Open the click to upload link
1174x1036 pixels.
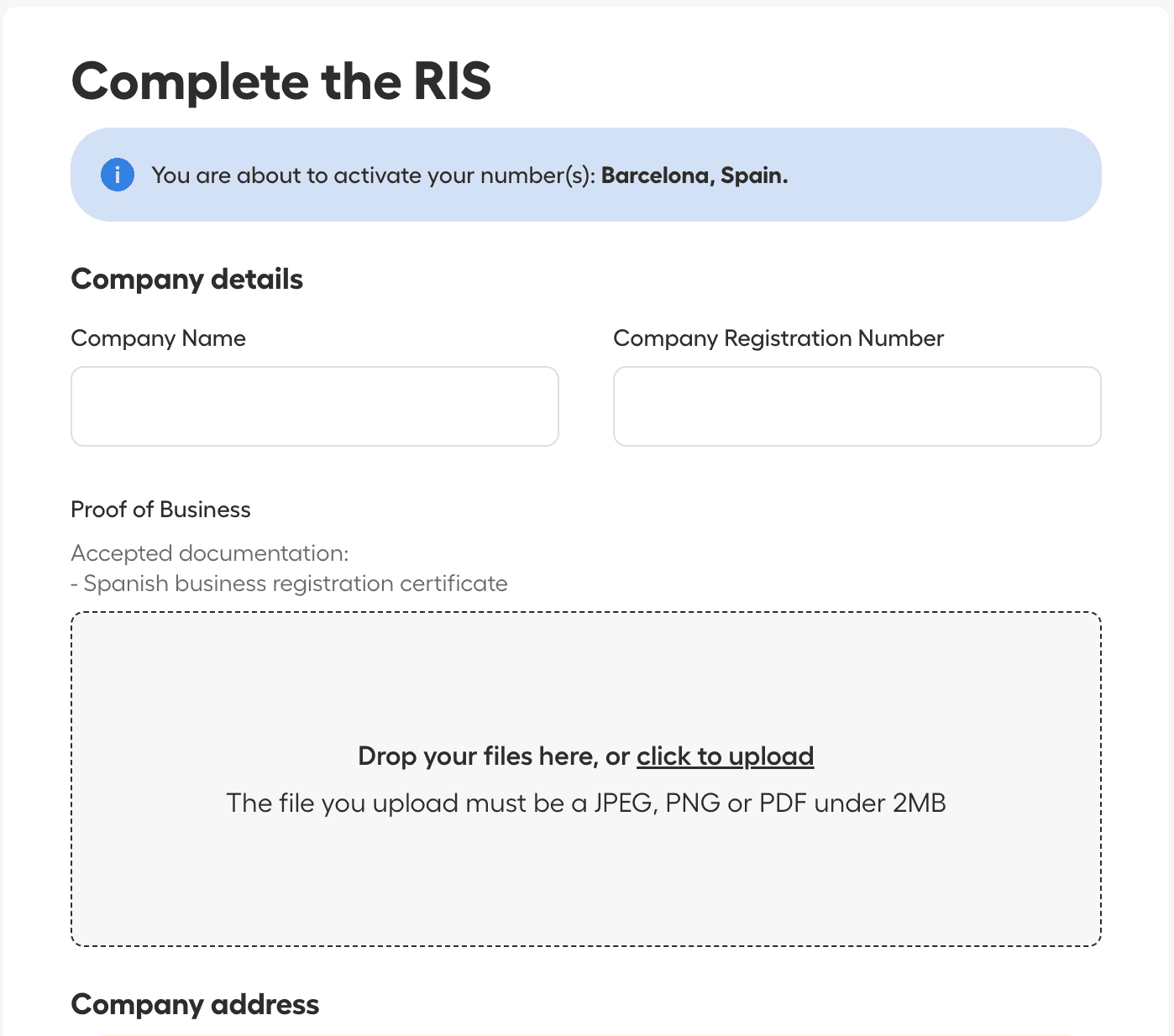tap(724, 756)
